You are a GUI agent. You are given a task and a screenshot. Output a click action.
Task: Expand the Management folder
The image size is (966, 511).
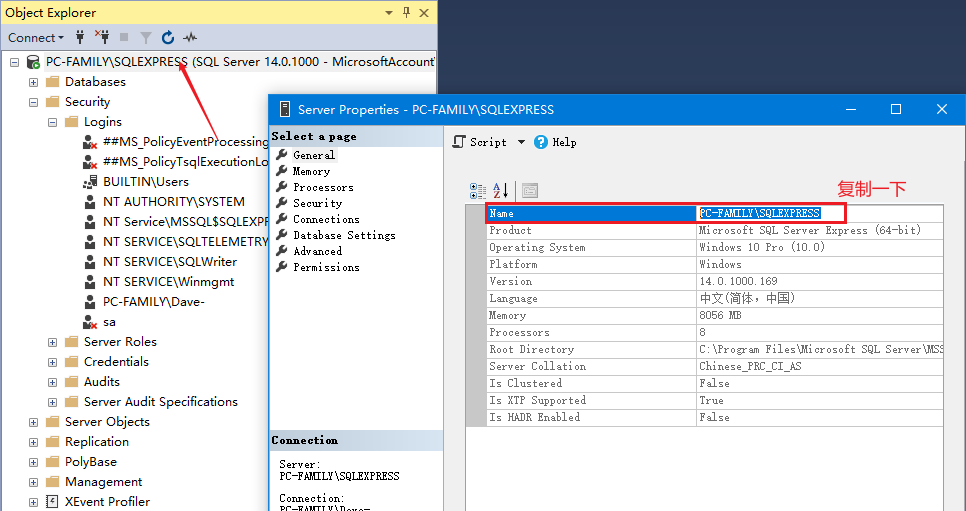pyautogui.click(x=34, y=483)
